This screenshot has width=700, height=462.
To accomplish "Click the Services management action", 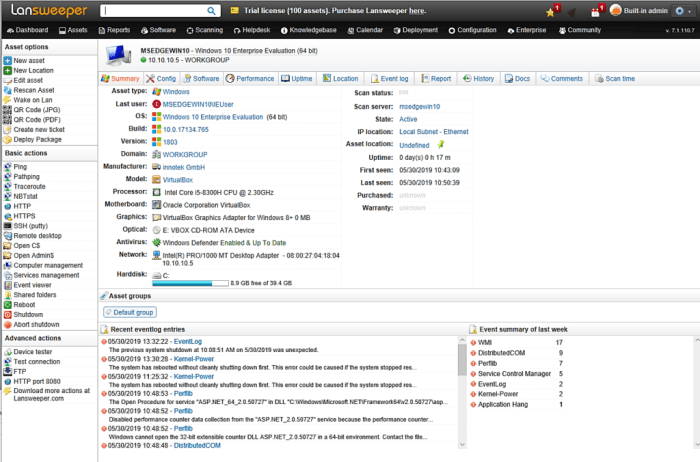I will click(46, 275).
